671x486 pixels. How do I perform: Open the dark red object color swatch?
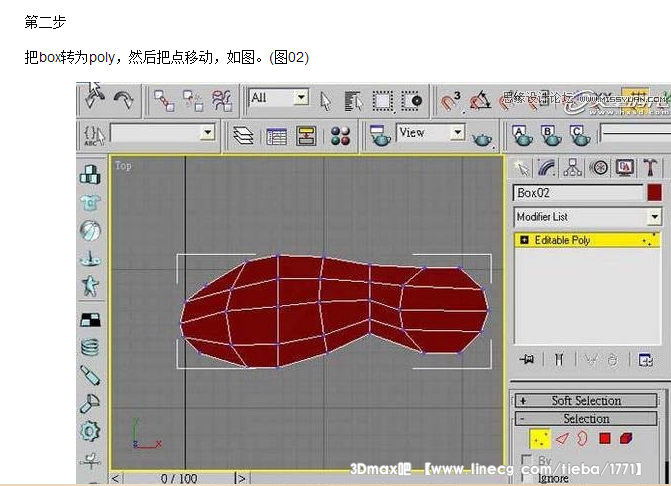[655, 193]
